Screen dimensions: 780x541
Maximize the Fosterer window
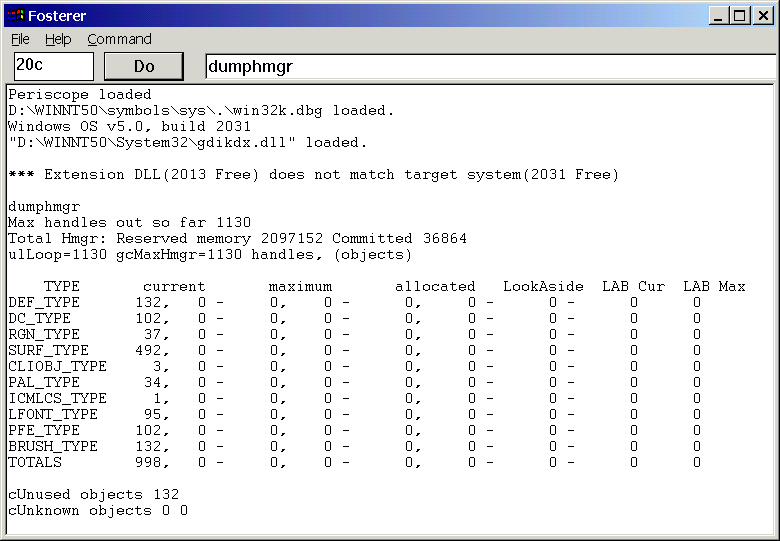pos(740,16)
